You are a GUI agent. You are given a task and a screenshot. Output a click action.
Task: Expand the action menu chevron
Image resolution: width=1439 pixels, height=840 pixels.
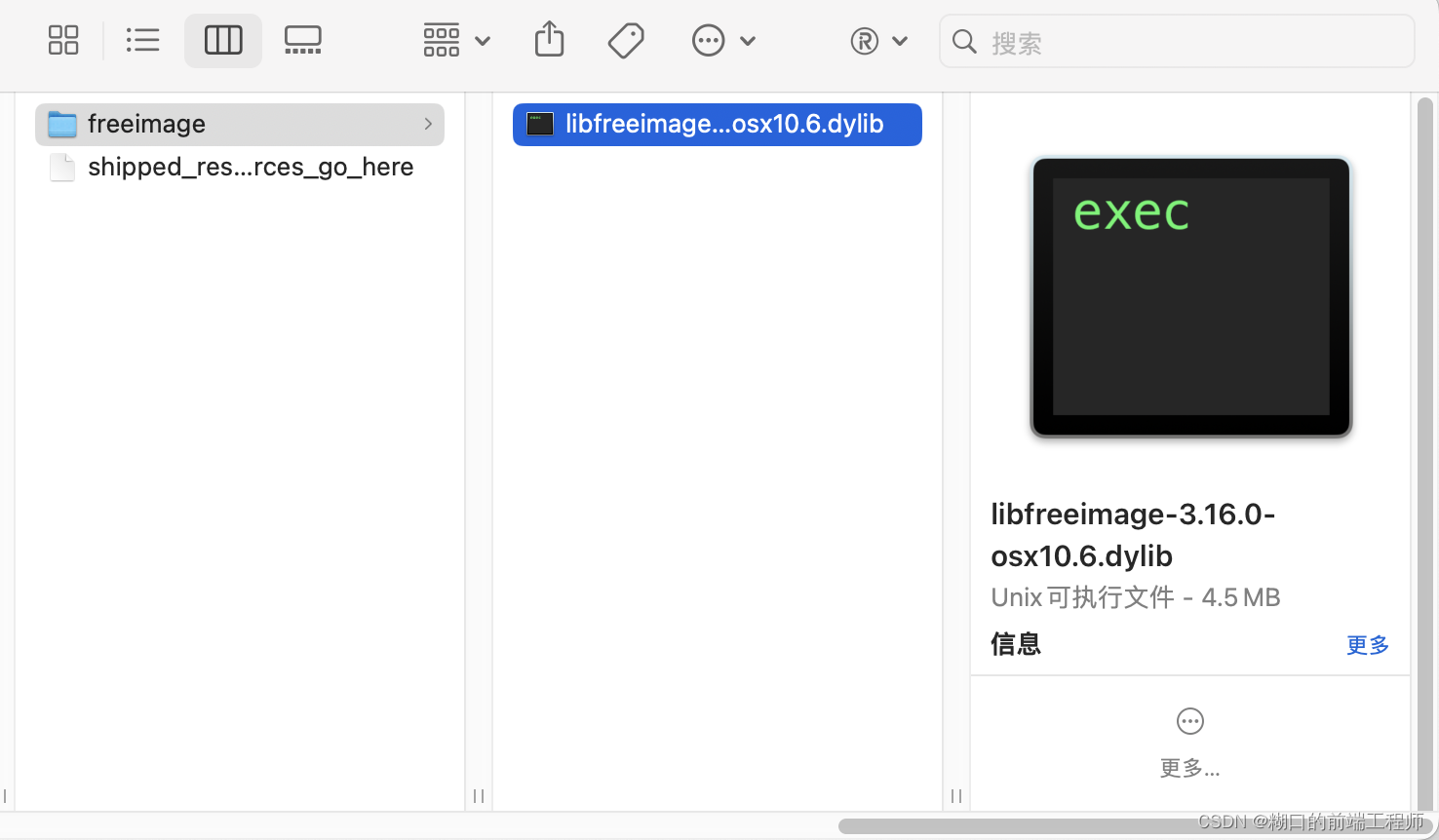tap(748, 41)
